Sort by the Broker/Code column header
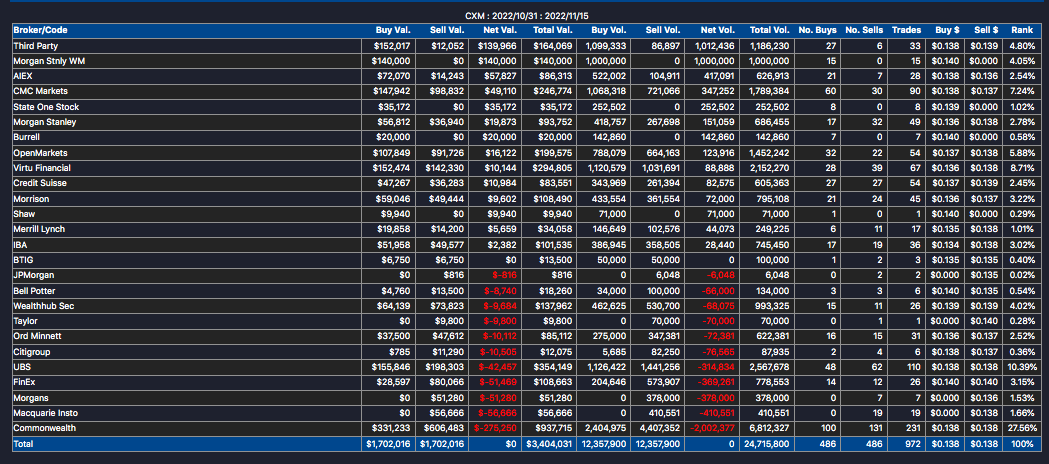1049x464 pixels. (x=40, y=30)
